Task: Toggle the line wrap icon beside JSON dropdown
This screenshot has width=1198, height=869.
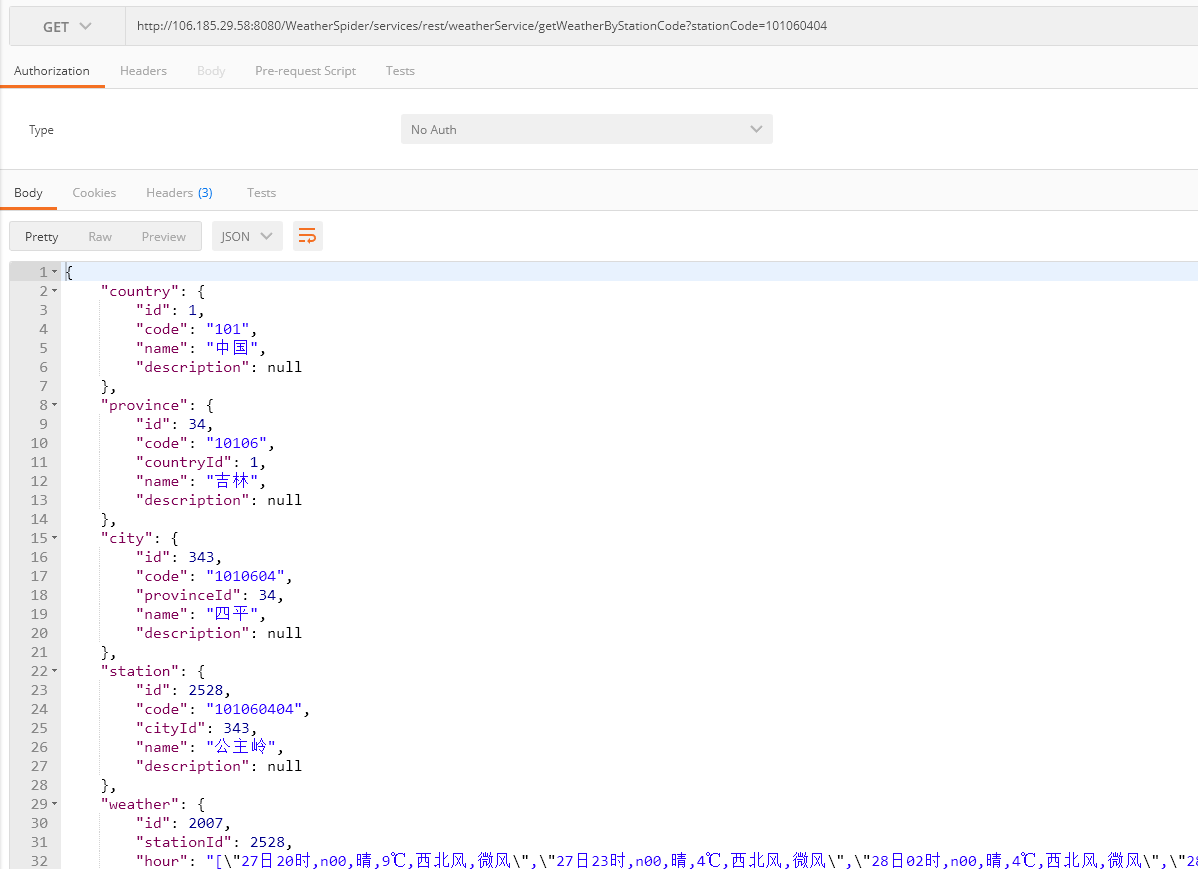Action: [x=307, y=236]
